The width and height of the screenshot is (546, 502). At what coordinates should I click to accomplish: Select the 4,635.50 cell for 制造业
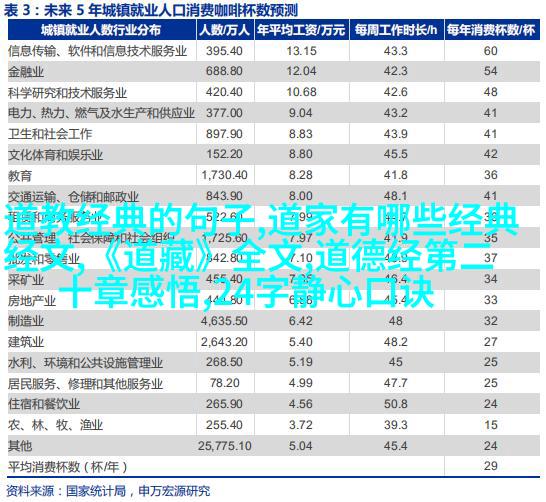point(224,321)
